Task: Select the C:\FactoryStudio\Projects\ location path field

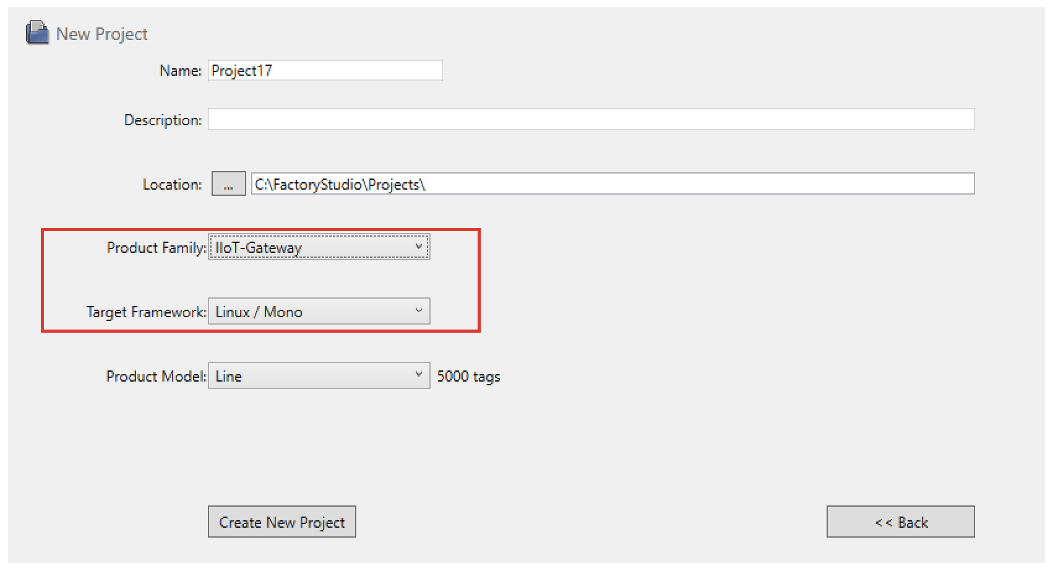Action: (612, 184)
